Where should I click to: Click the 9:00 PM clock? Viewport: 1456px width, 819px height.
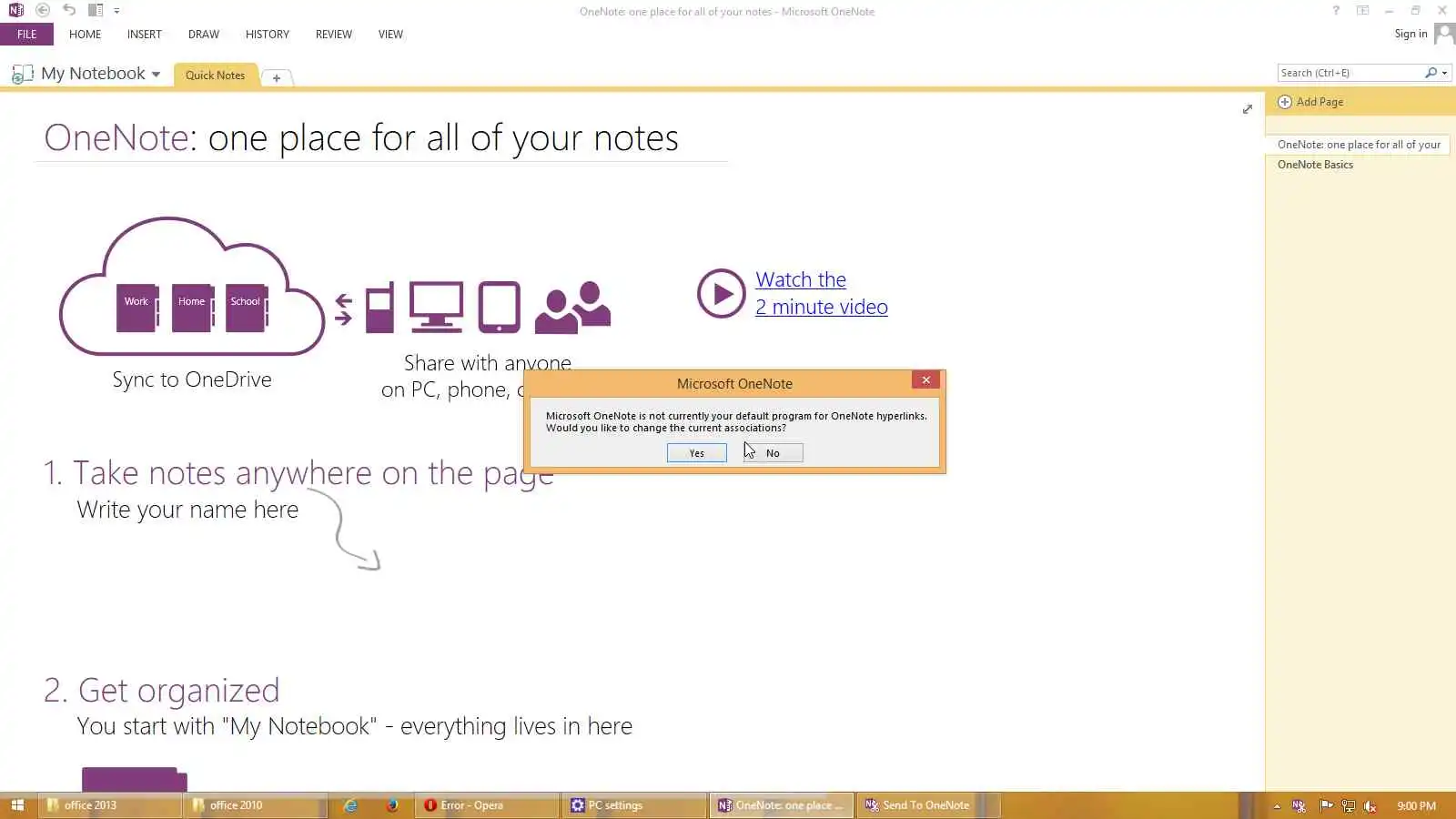pos(1417,806)
